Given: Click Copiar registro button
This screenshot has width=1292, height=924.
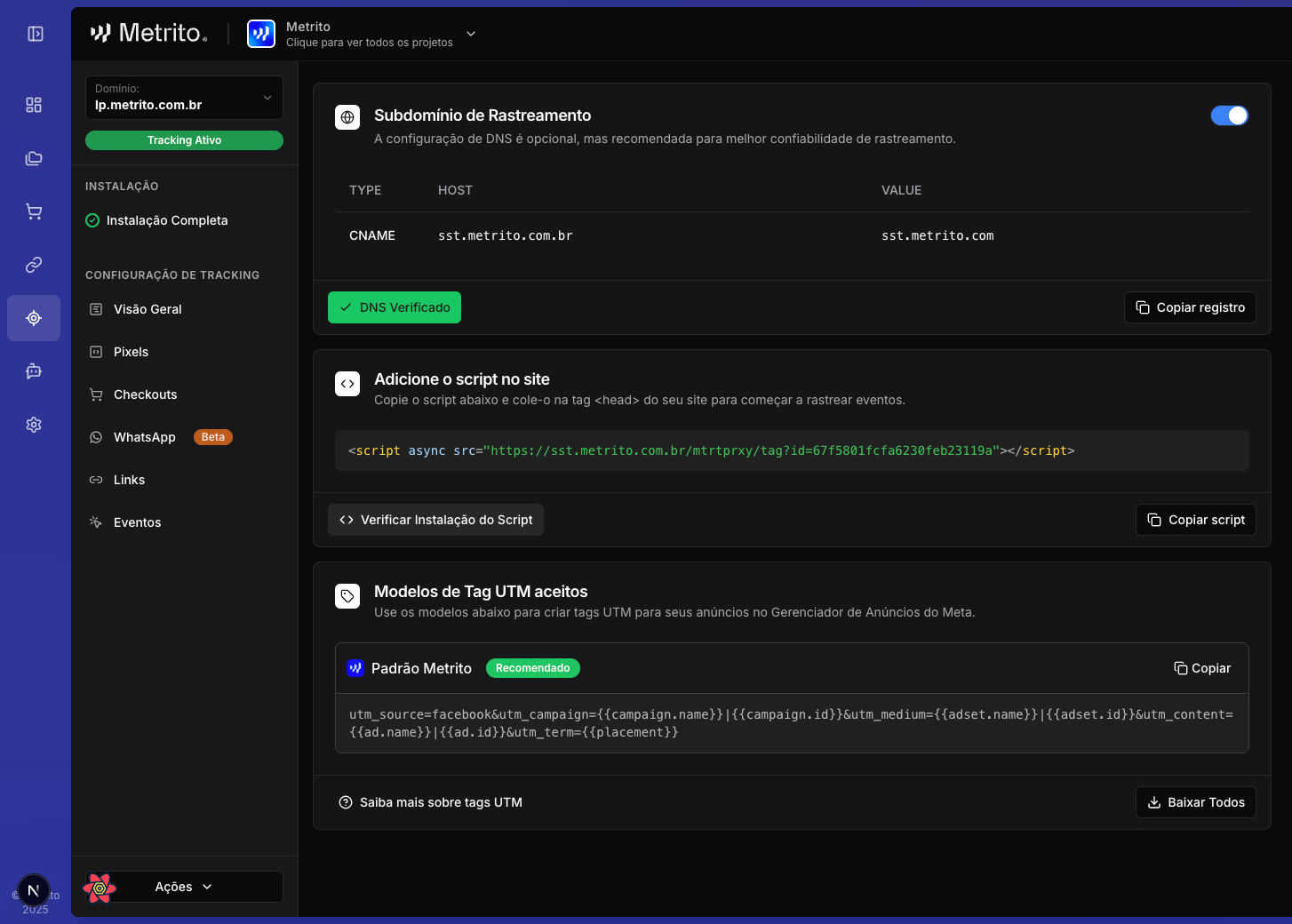Looking at the screenshot, I should 1190,307.
